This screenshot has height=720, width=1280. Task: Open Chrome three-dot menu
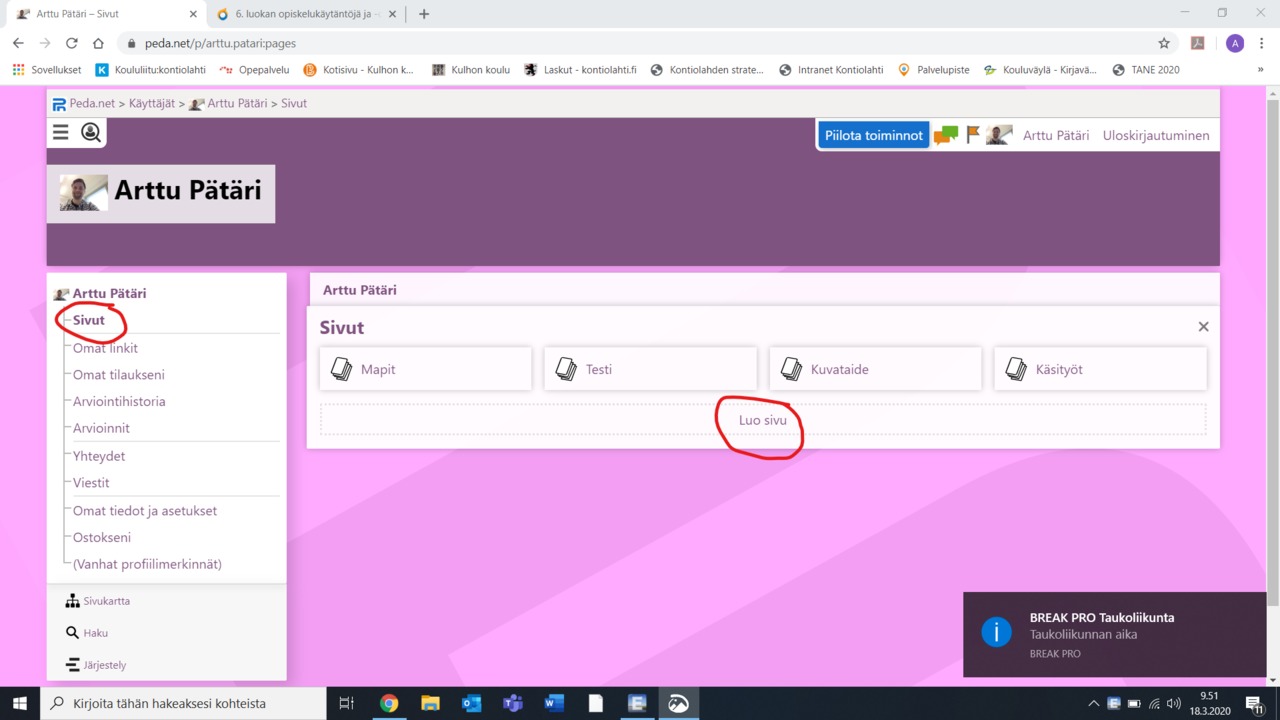click(1262, 43)
